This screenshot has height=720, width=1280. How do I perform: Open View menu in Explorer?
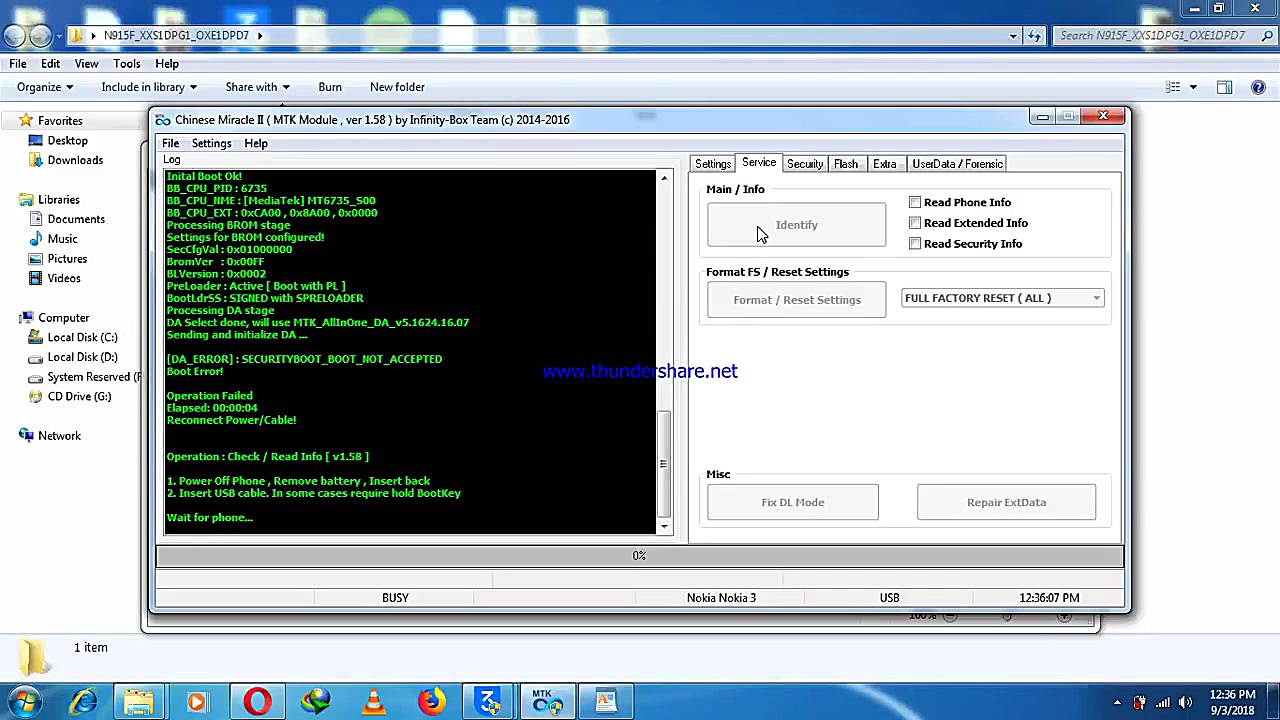pos(86,64)
